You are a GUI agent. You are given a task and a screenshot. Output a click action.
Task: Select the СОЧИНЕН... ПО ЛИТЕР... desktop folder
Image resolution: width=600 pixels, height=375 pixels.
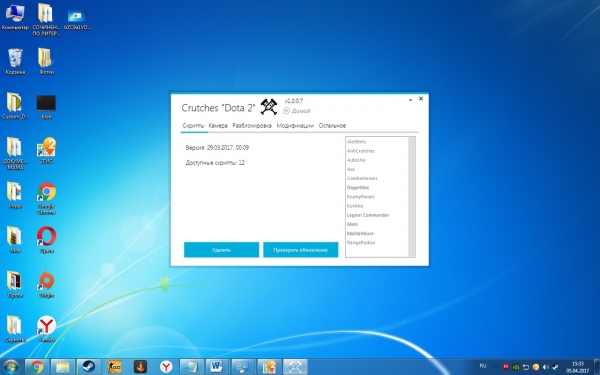click(46, 19)
